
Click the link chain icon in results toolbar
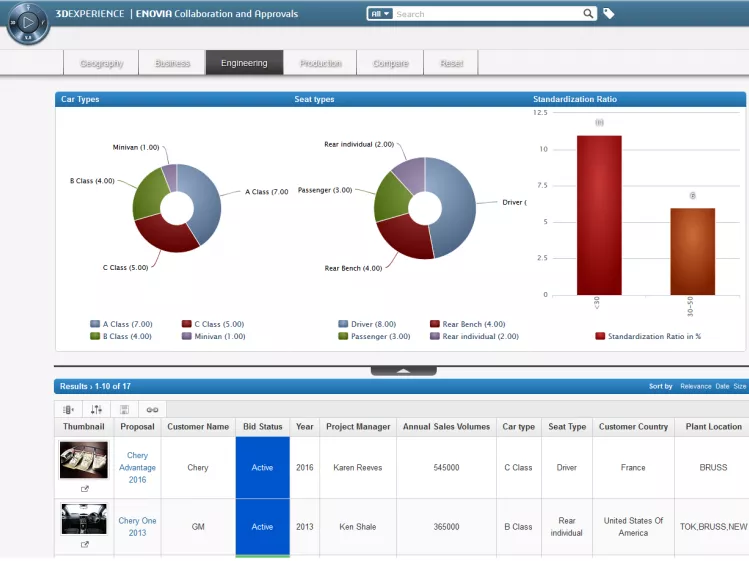click(x=152, y=410)
